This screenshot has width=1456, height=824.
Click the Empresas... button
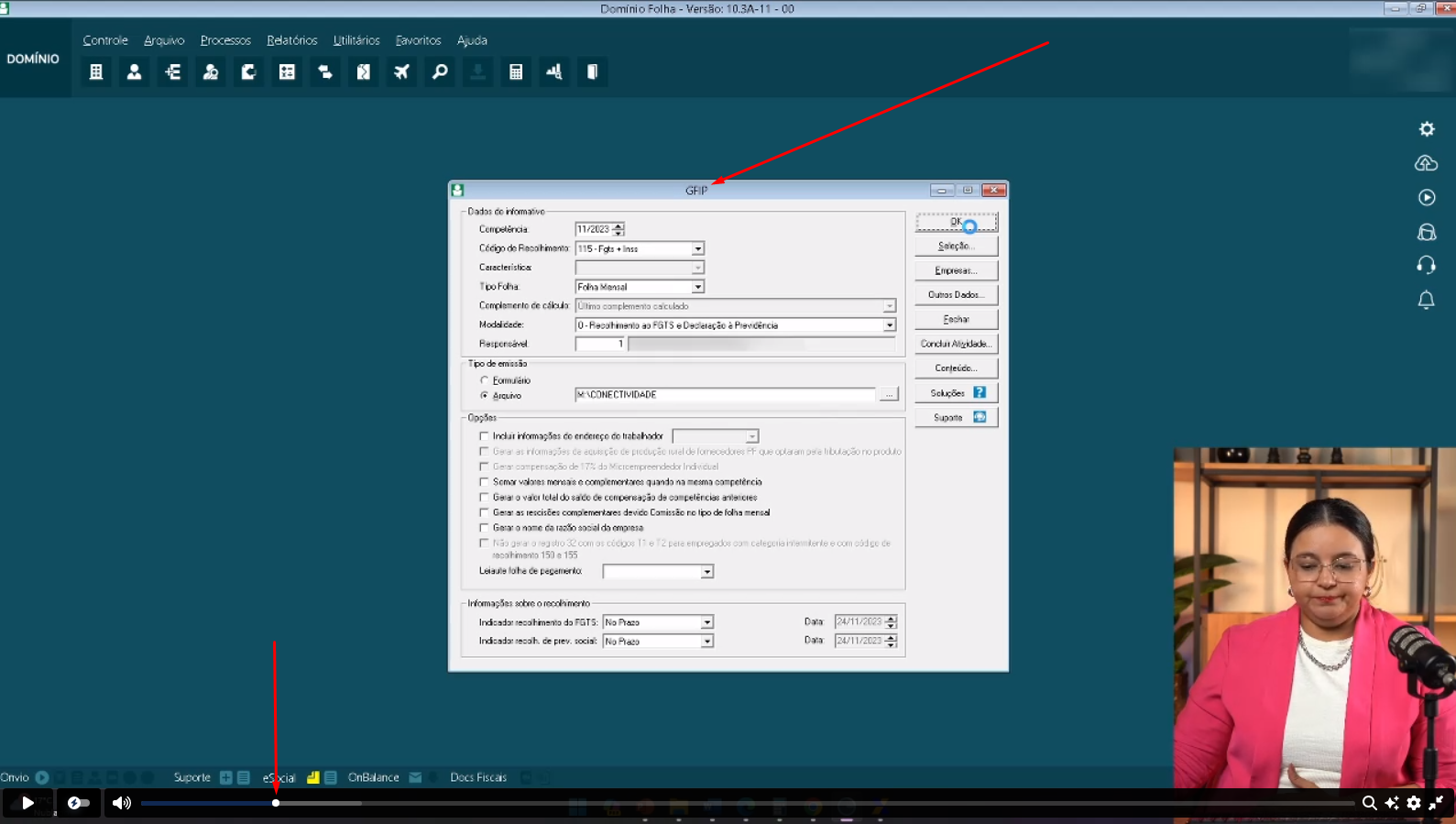click(957, 270)
